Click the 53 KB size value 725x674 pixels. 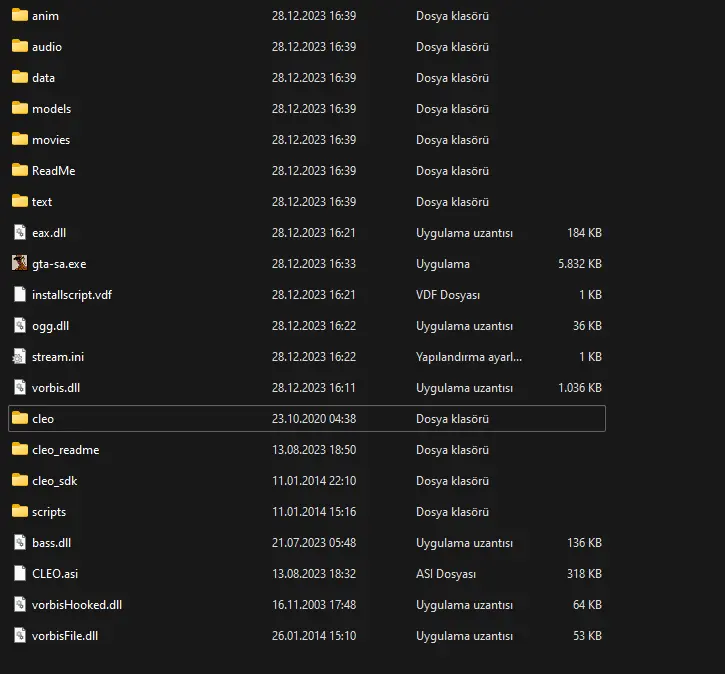(587, 636)
